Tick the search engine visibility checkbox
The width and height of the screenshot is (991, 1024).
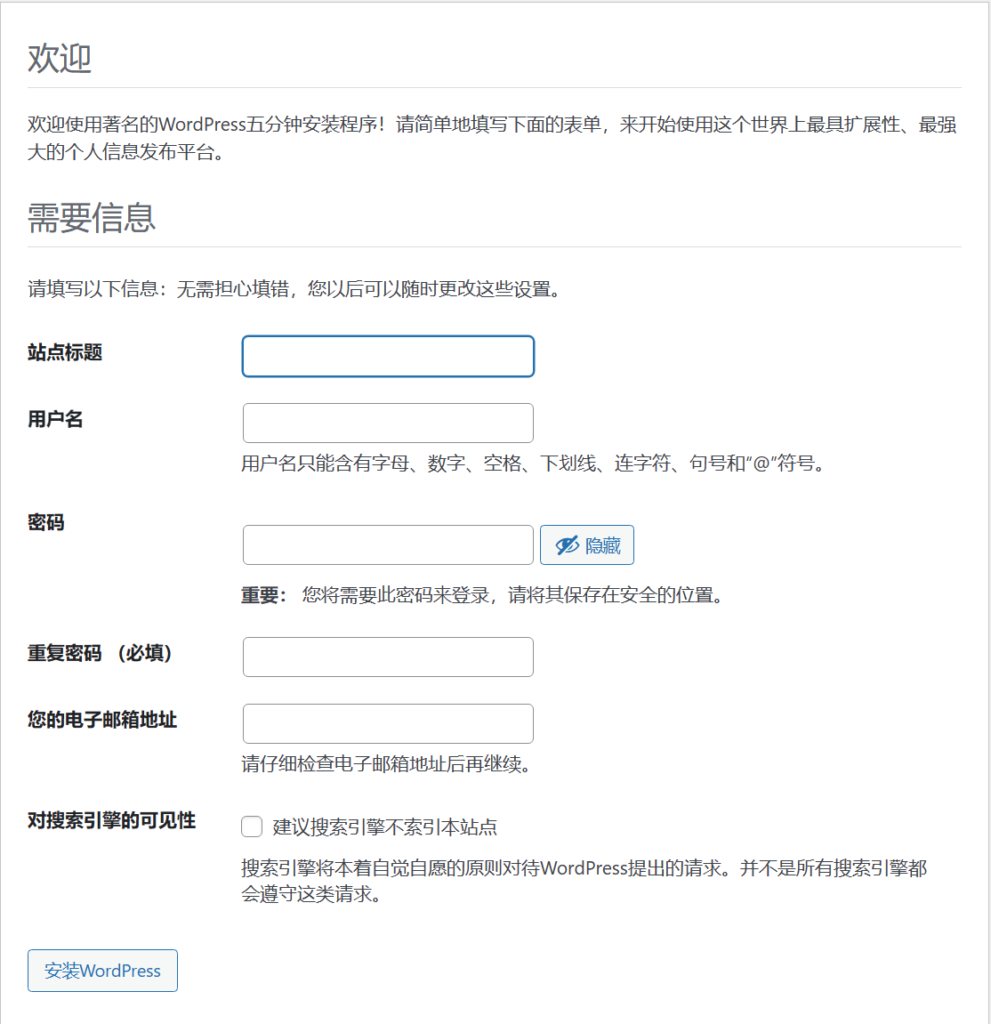[252, 827]
